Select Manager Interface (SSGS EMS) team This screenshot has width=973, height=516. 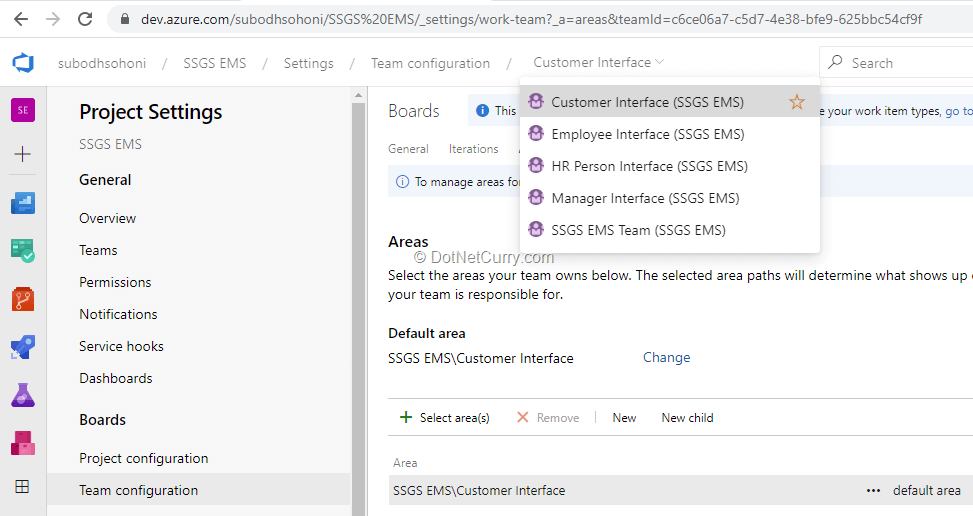[x=670, y=198]
